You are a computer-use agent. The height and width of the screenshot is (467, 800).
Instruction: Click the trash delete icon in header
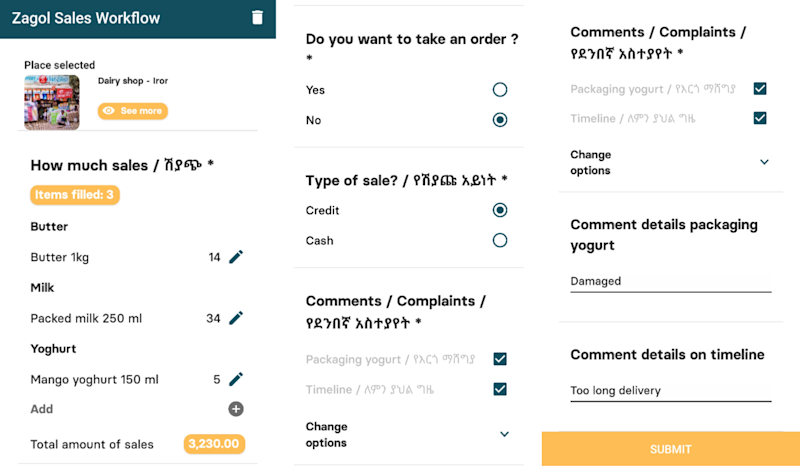tap(258, 18)
